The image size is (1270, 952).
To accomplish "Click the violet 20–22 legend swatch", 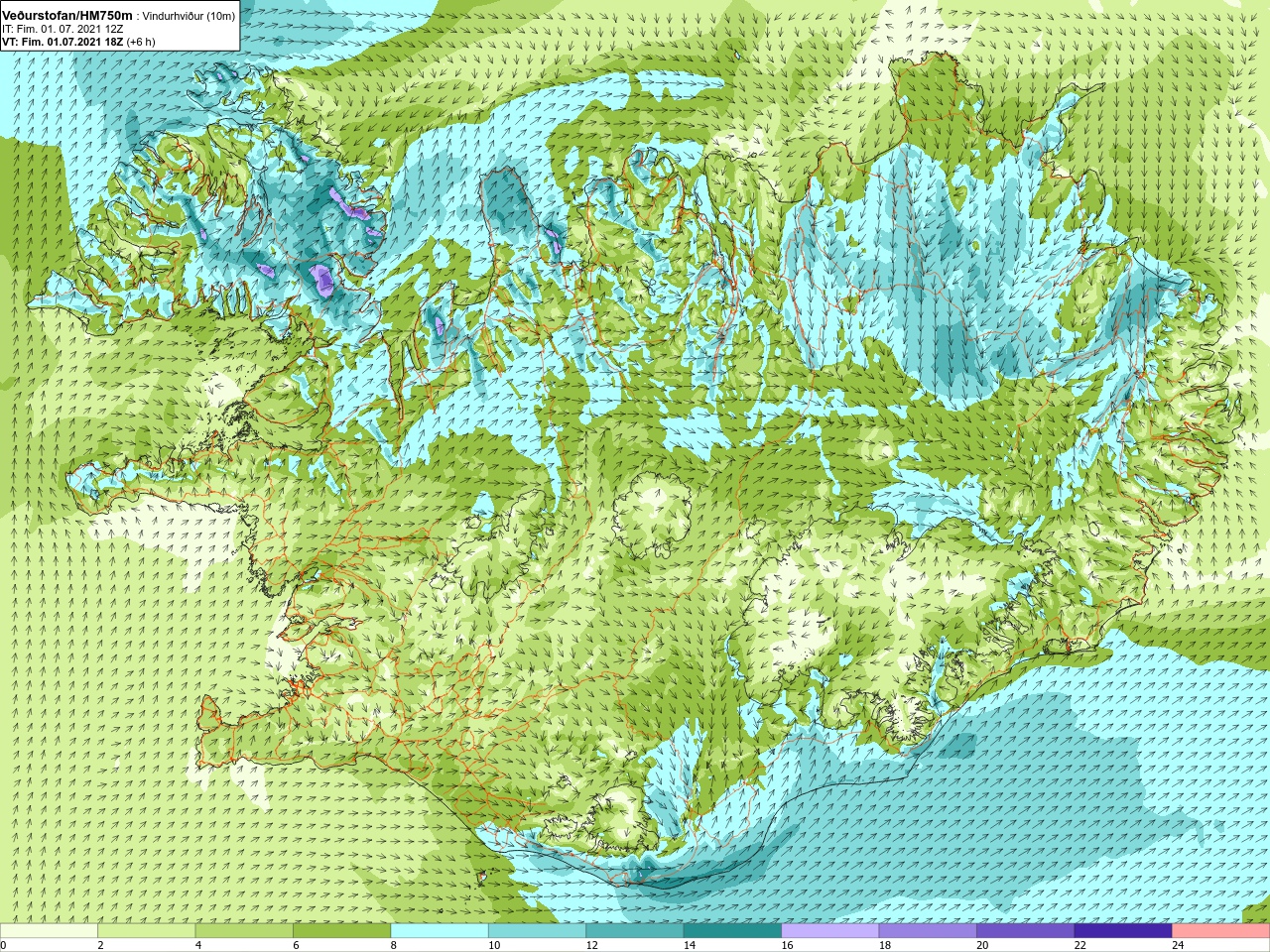I will coord(1026,931).
